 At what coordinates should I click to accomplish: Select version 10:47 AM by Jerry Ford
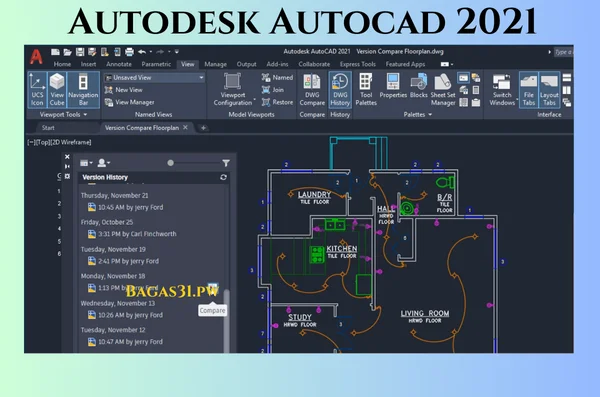click(x=126, y=342)
